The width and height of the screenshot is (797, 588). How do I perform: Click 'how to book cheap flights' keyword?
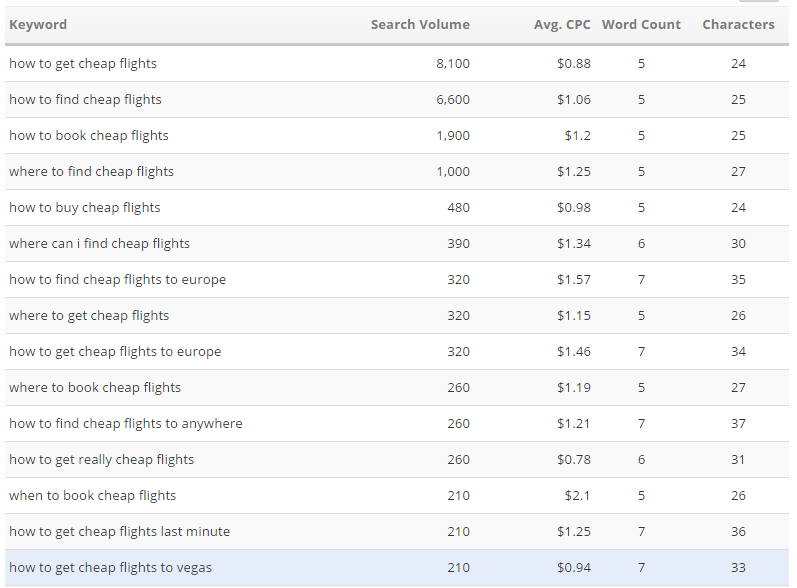[89, 136]
